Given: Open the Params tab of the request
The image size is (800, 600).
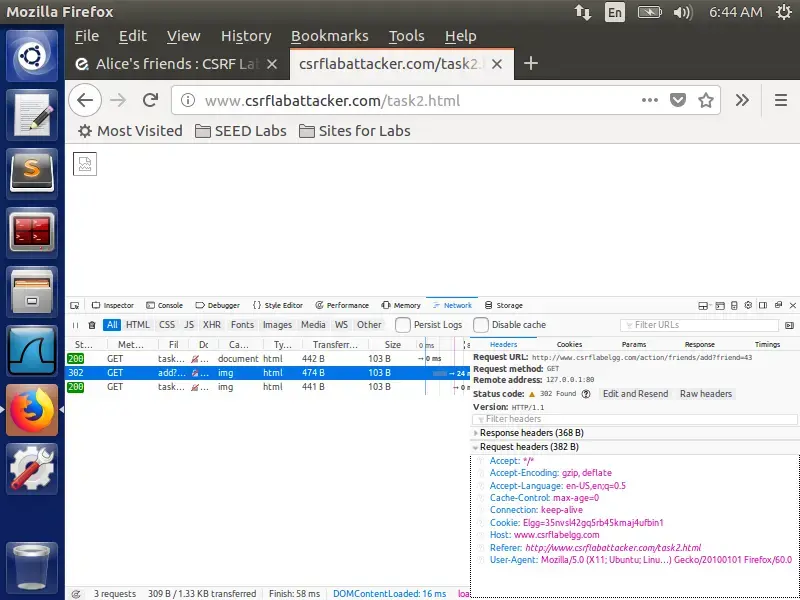Looking at the screenshot, I should pos(634,344).
